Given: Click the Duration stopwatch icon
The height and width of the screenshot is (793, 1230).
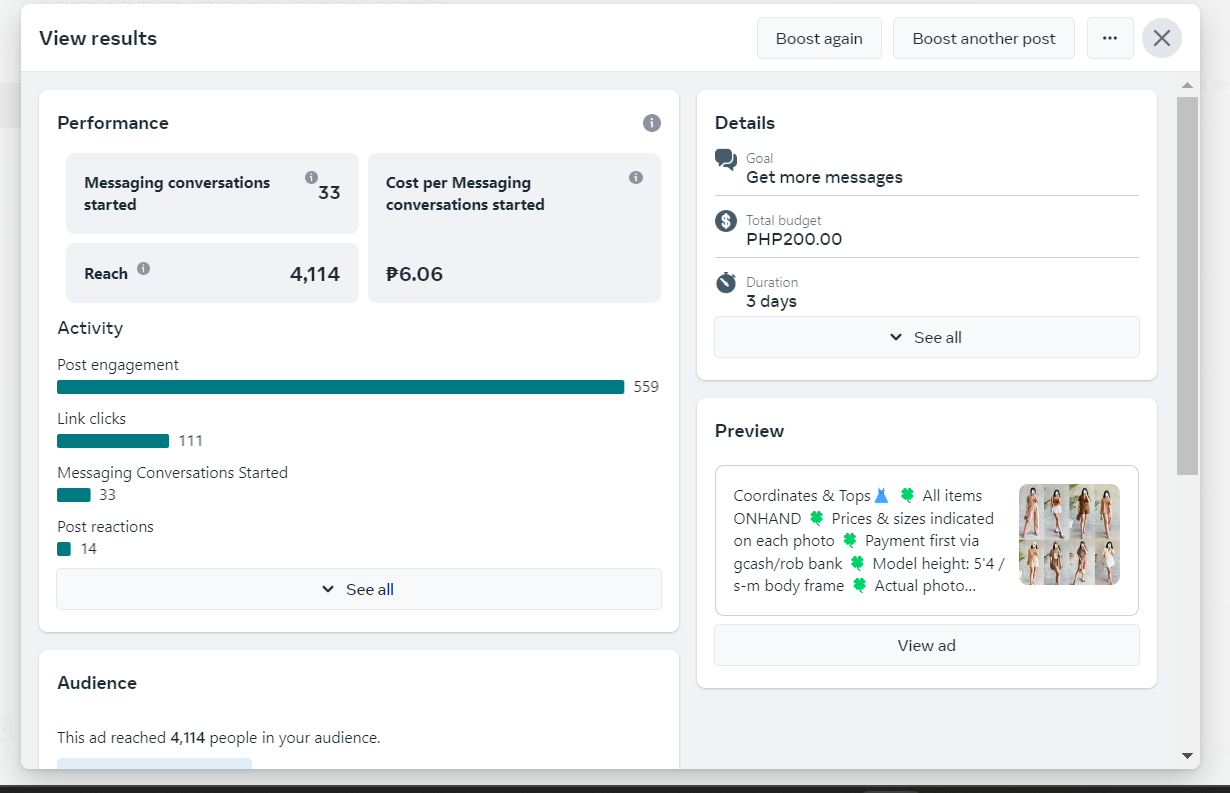Looking at the screenshot, I should click(x=726, y=283).
